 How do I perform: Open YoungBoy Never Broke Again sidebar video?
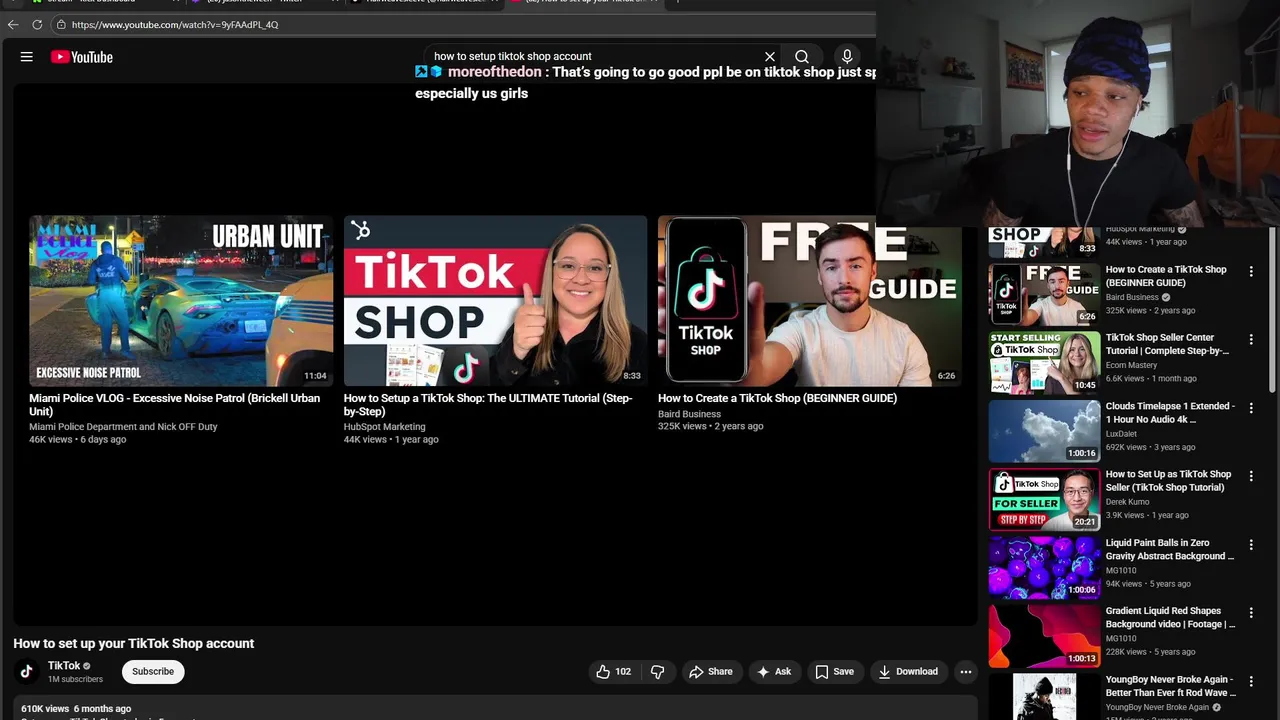tap(1170, 686)
